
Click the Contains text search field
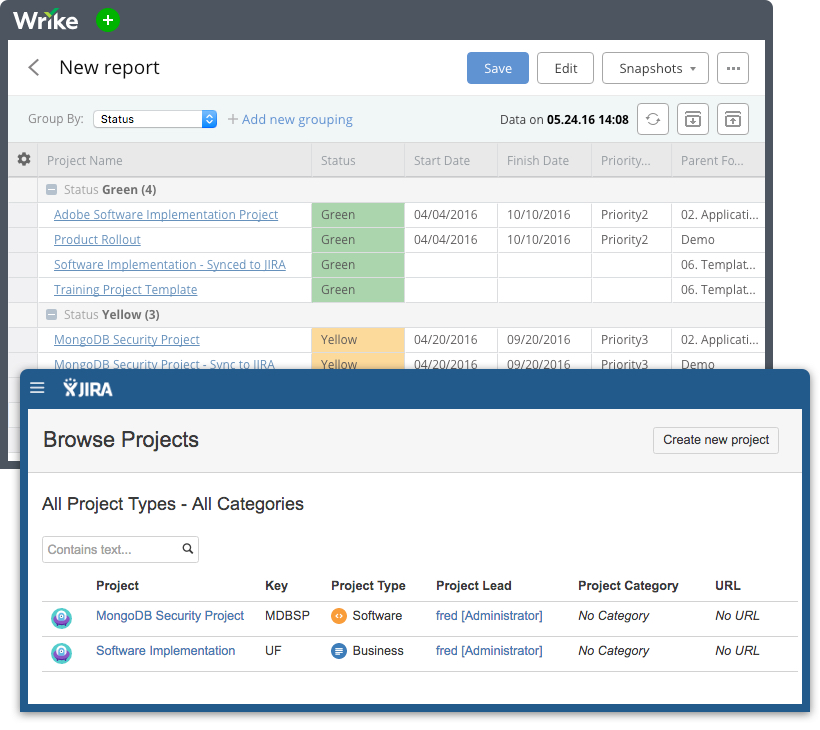tap(120, 549)
